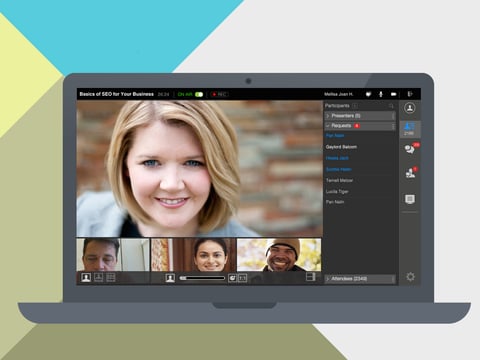Screen dimensions: 480x360
Task: Click blue name below Gaylord Balcom
Action: click(337, 158)
